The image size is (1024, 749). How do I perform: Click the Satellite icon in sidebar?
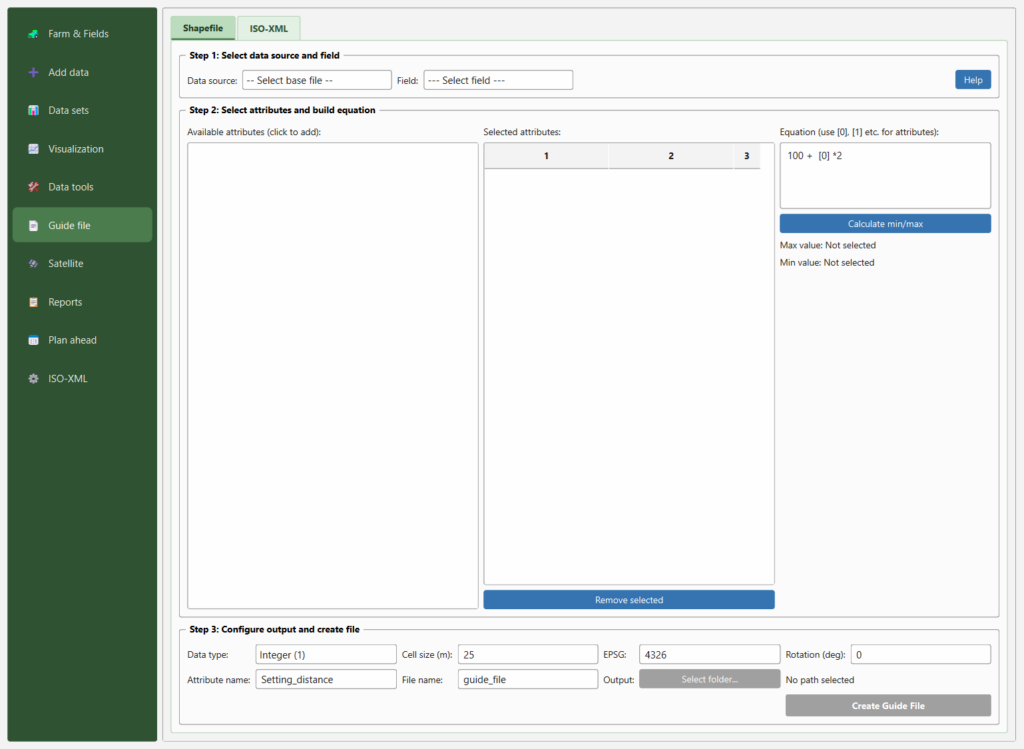pyautogui.click(x=33, y=264)
